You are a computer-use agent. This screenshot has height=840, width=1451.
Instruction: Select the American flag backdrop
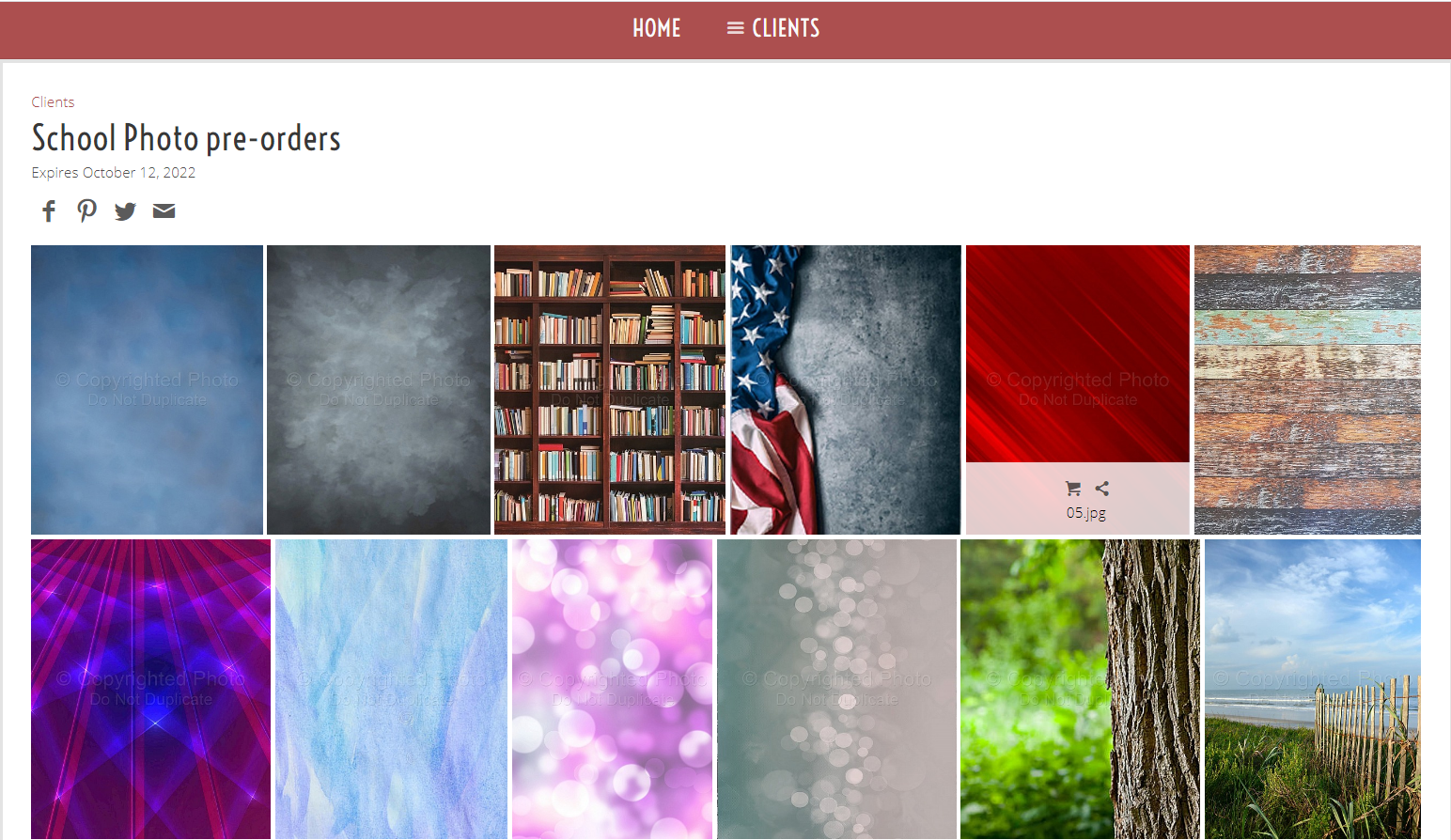pos(846,390)
